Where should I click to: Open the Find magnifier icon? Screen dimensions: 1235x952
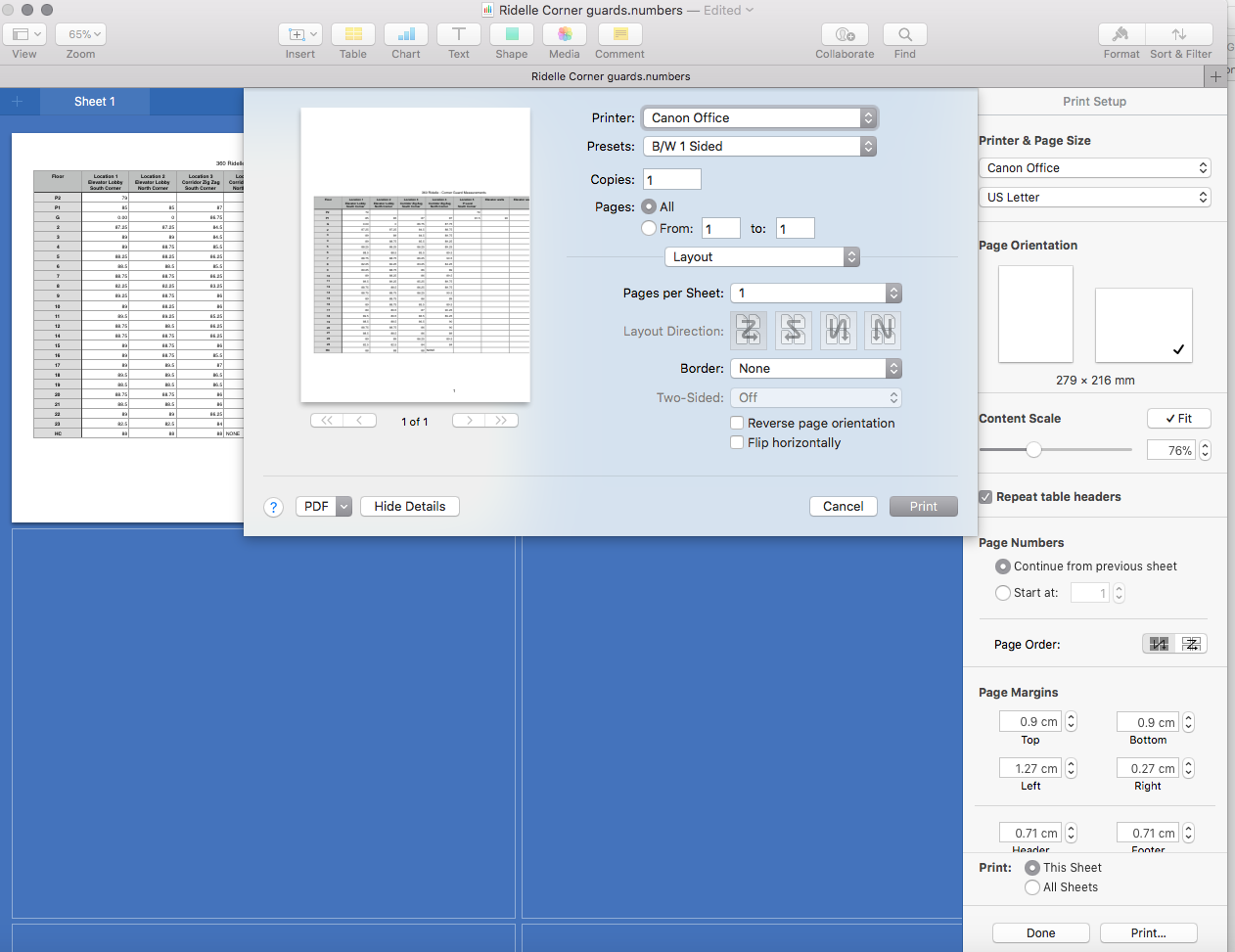[x=904, y=34]
